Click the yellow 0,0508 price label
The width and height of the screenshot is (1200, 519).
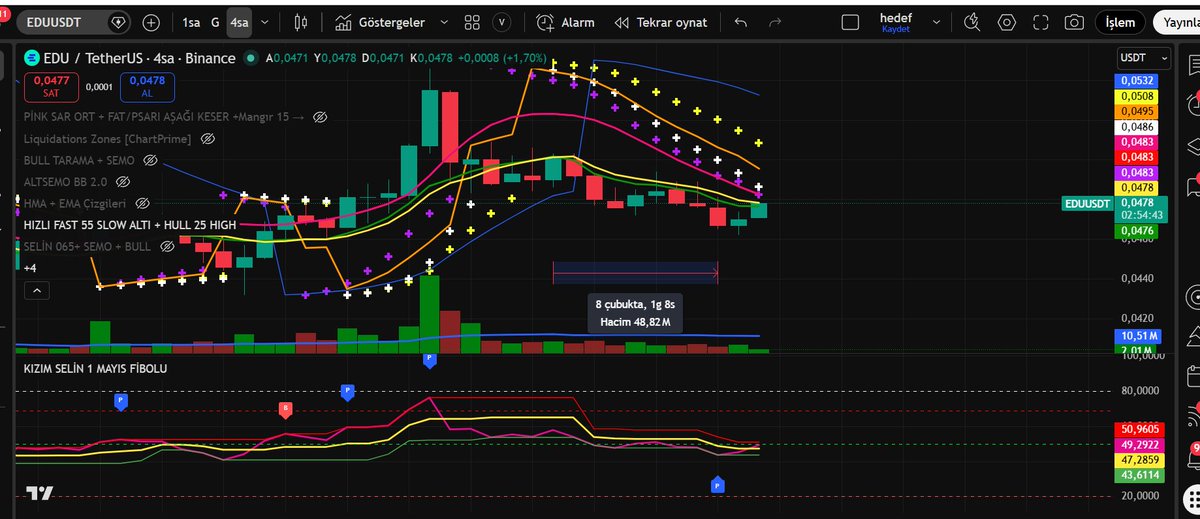point(1137,97)
